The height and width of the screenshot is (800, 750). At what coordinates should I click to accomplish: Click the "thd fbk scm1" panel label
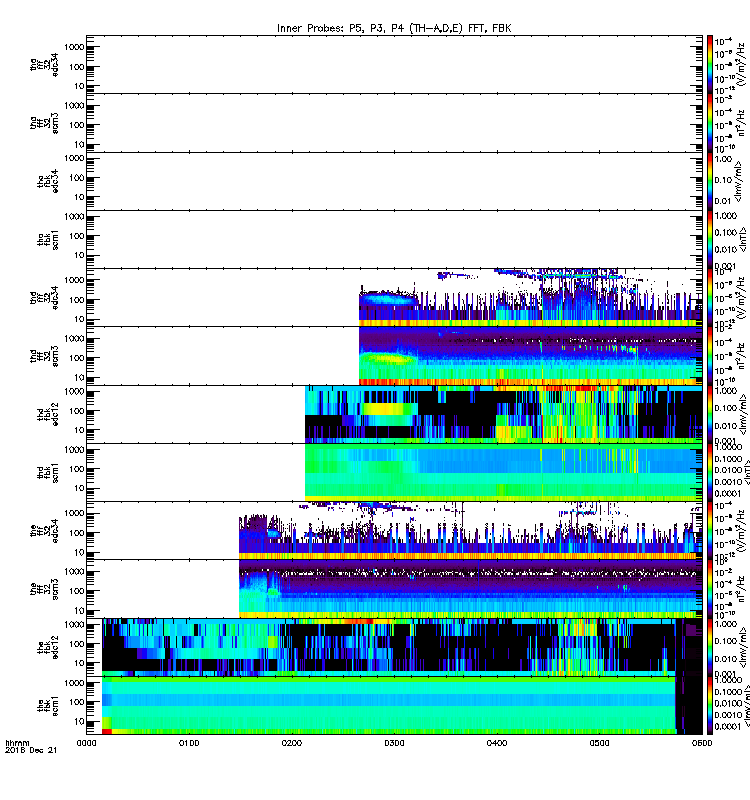(x=48, y=472)
